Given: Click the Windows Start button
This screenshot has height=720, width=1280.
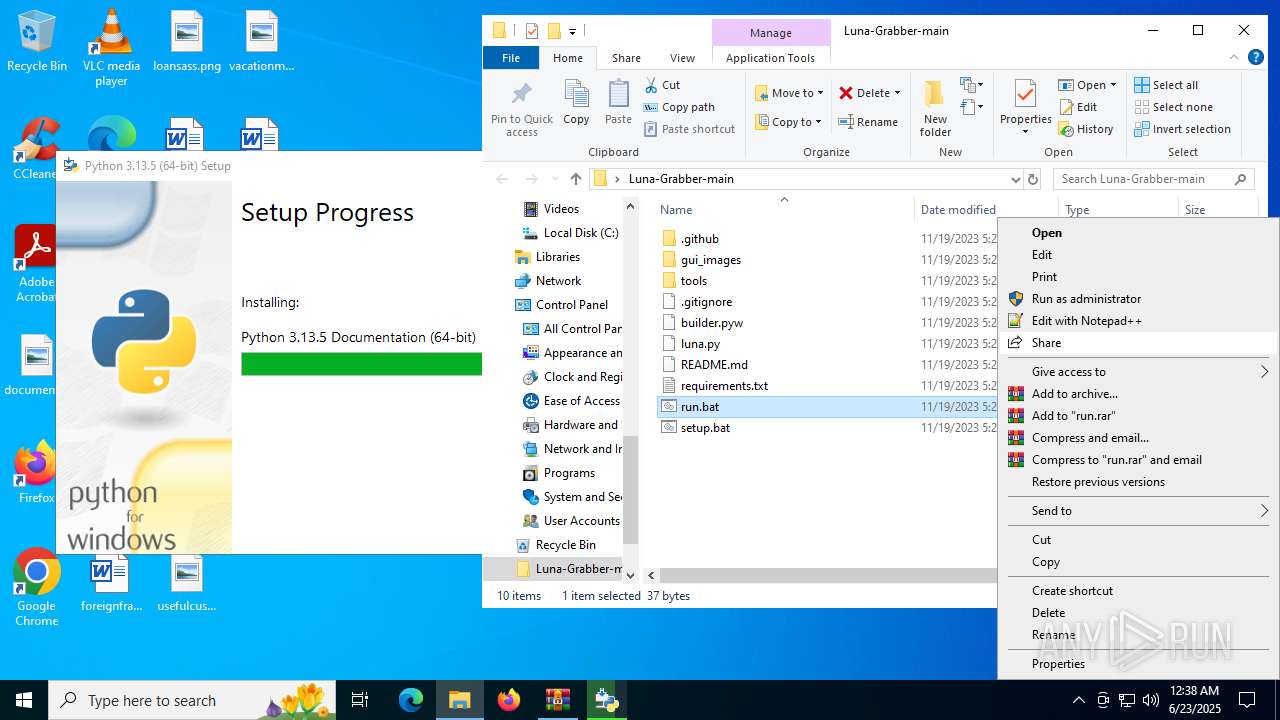Looking at the screenshot, I should coord(24,700).
